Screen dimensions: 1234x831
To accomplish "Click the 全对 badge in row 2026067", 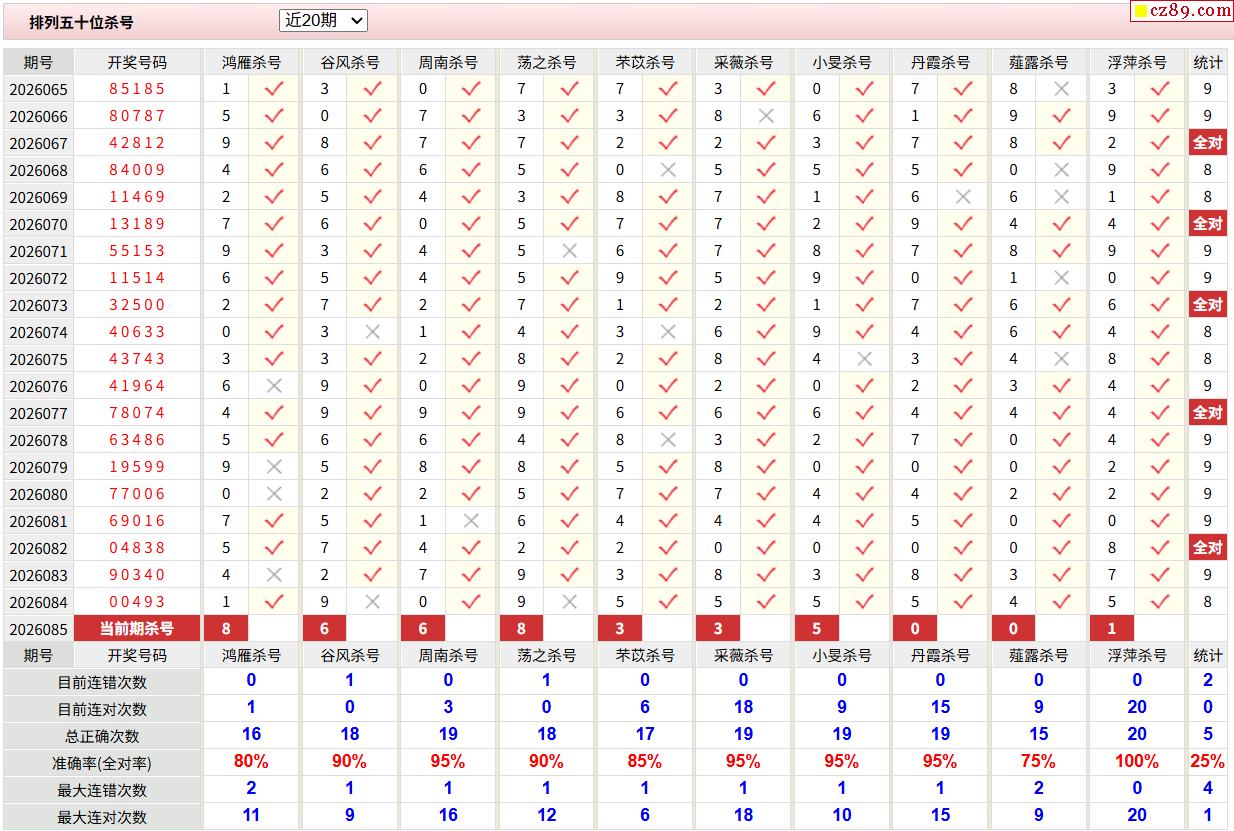I will [1208, 143].
